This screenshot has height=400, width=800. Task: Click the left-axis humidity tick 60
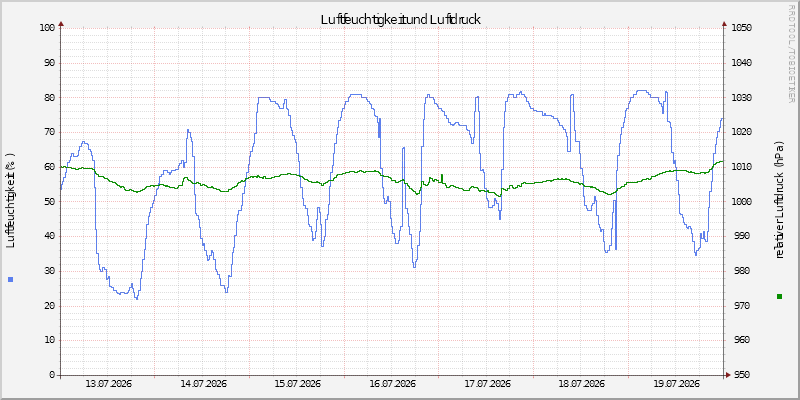(49, 167)
